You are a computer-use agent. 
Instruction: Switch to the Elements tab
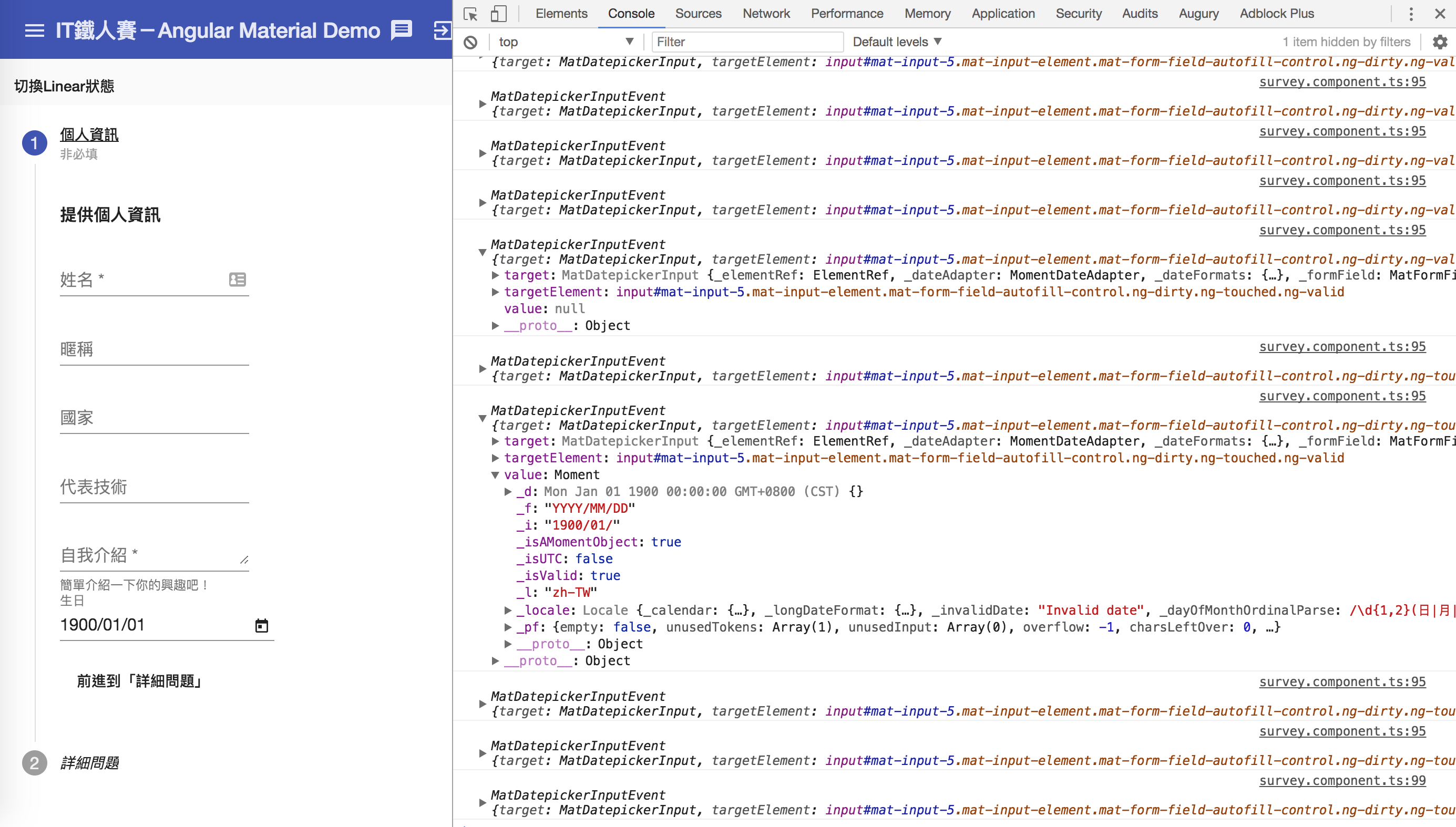[561, 14]
